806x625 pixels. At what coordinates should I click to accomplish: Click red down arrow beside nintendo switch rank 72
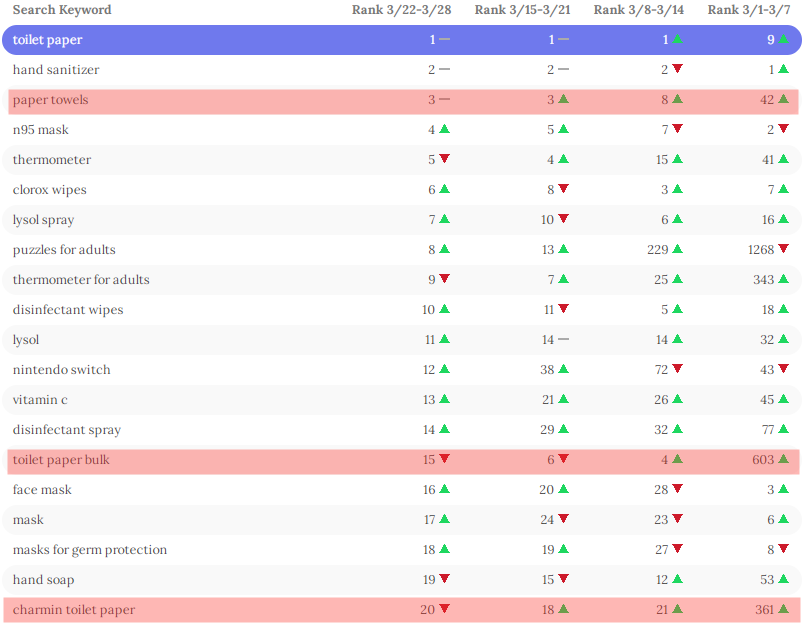tap(677, 369)
